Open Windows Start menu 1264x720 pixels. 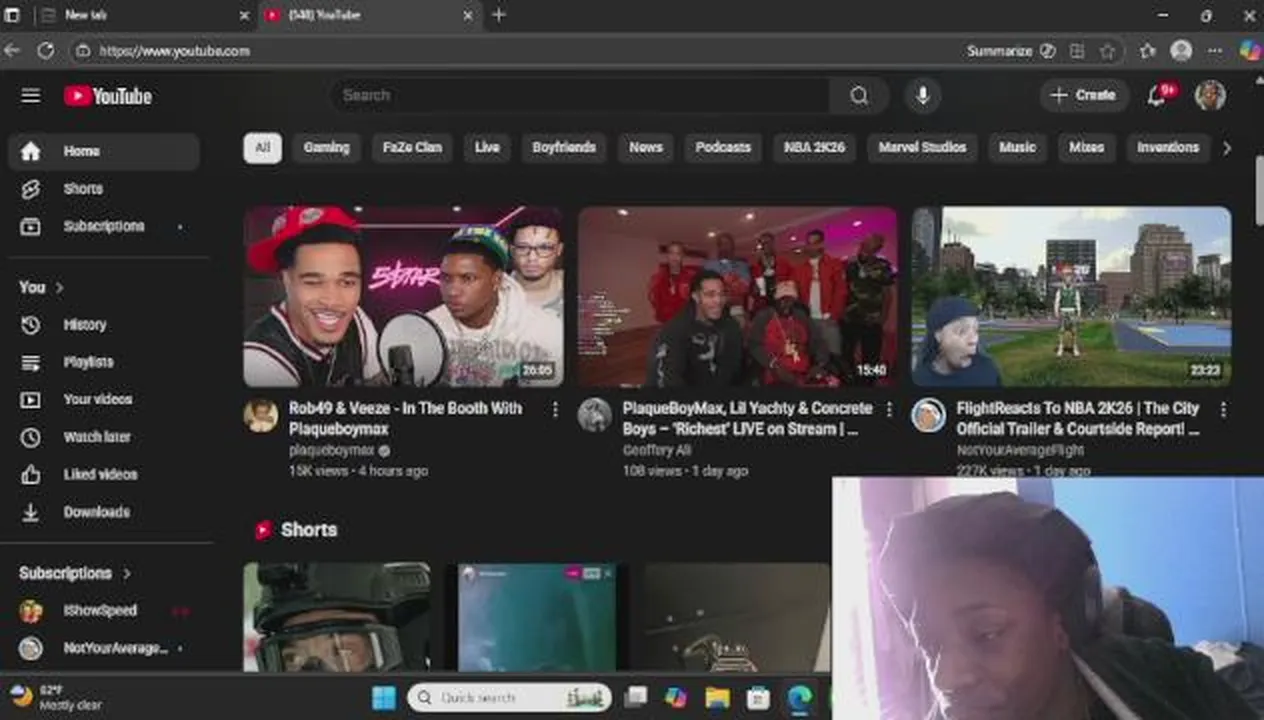coord(384,698)
